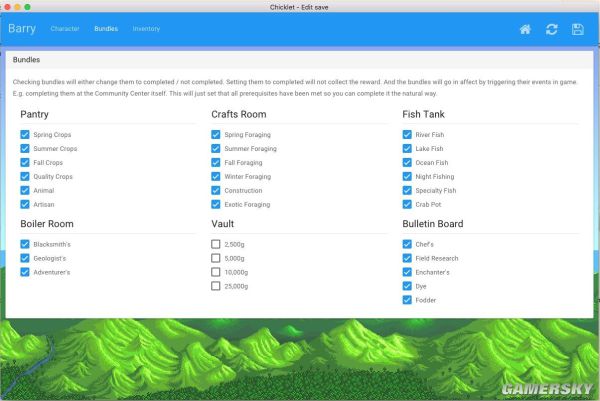Image resolution: width=600 pixels, height=401 pixels.
Task: Toggle the Dye bundle checkbox
Action: click(x=407, y=286)
